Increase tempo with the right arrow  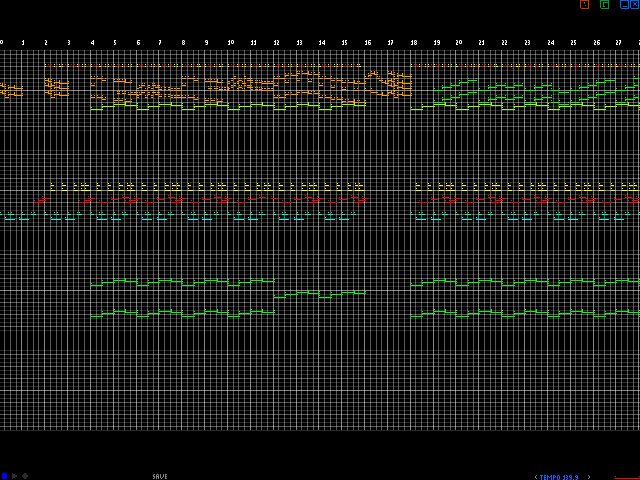pos(588,477)
